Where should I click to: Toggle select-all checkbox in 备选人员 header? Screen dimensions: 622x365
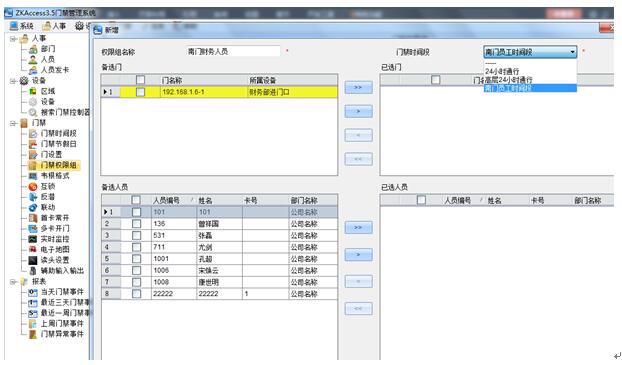(136, 200)
